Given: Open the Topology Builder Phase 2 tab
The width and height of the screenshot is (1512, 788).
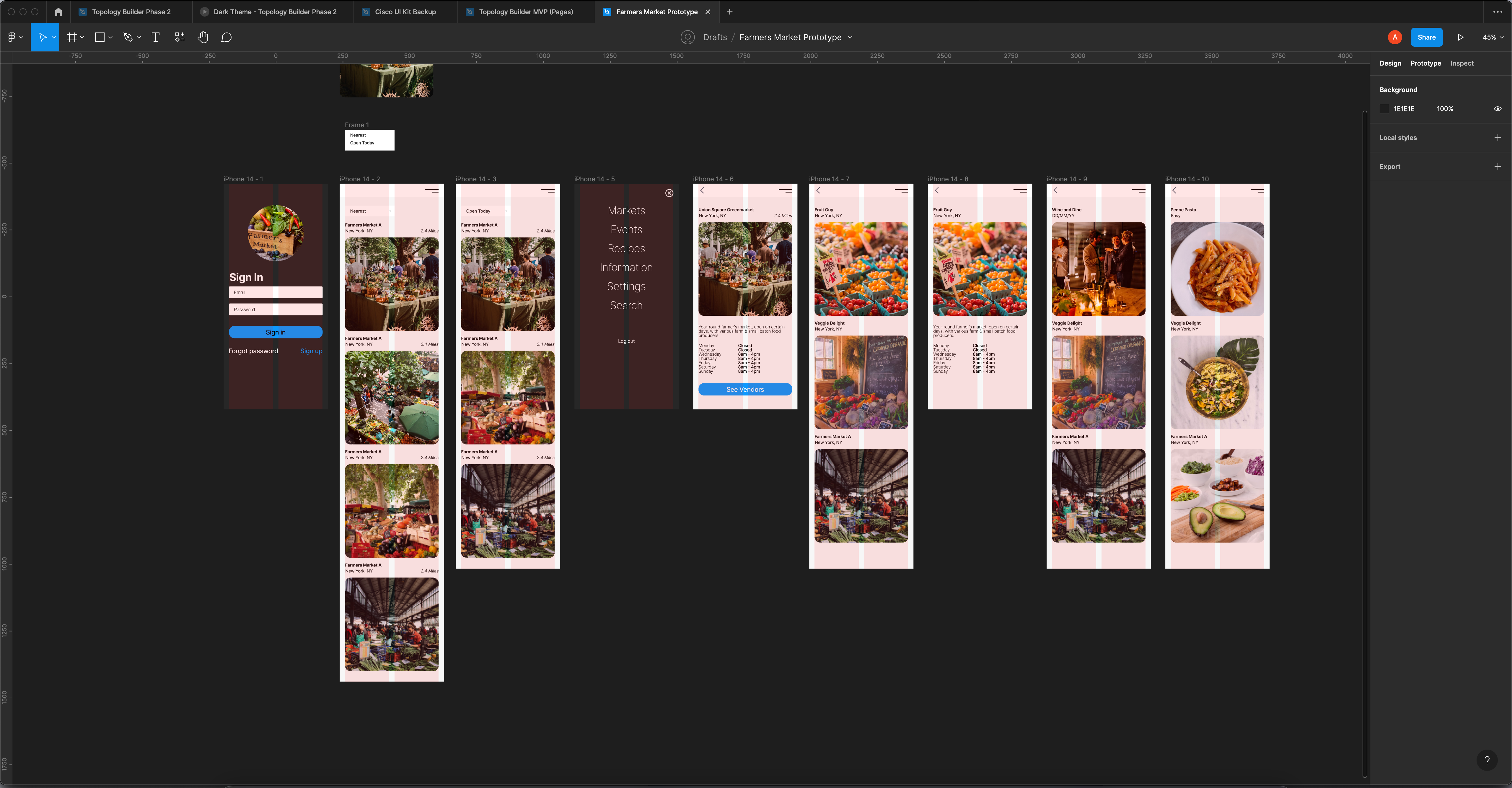Looking at the screenshot, I should coord(131,12).
